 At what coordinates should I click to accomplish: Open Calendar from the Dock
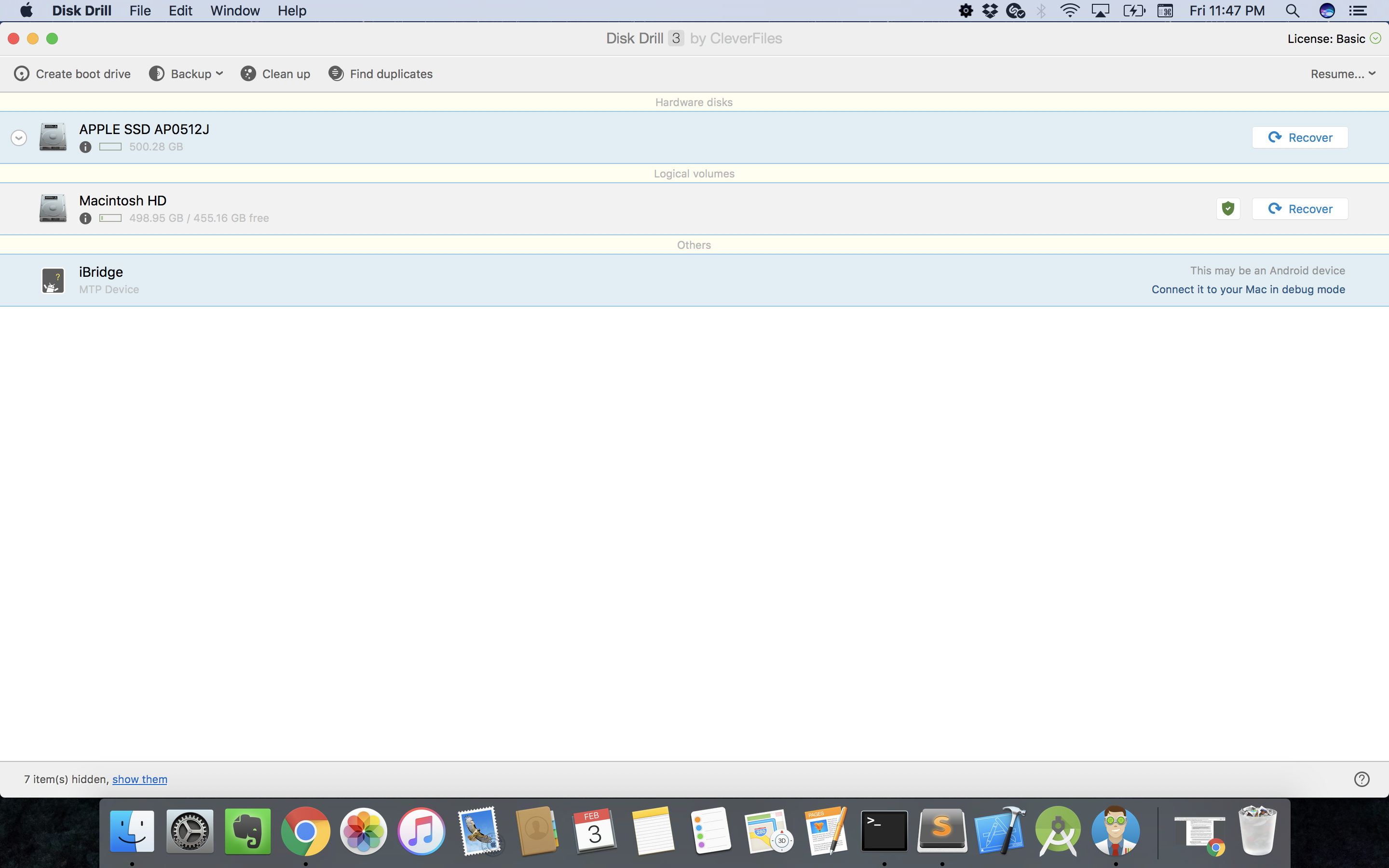(x=595, y=831)
